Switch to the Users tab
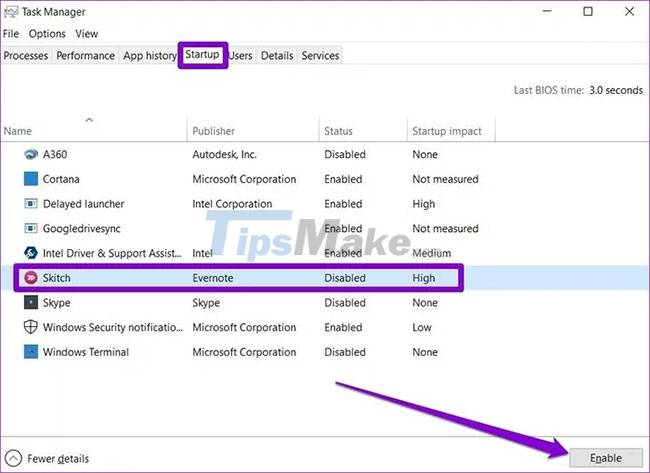The image size is (650, 473). click(241, 56)
